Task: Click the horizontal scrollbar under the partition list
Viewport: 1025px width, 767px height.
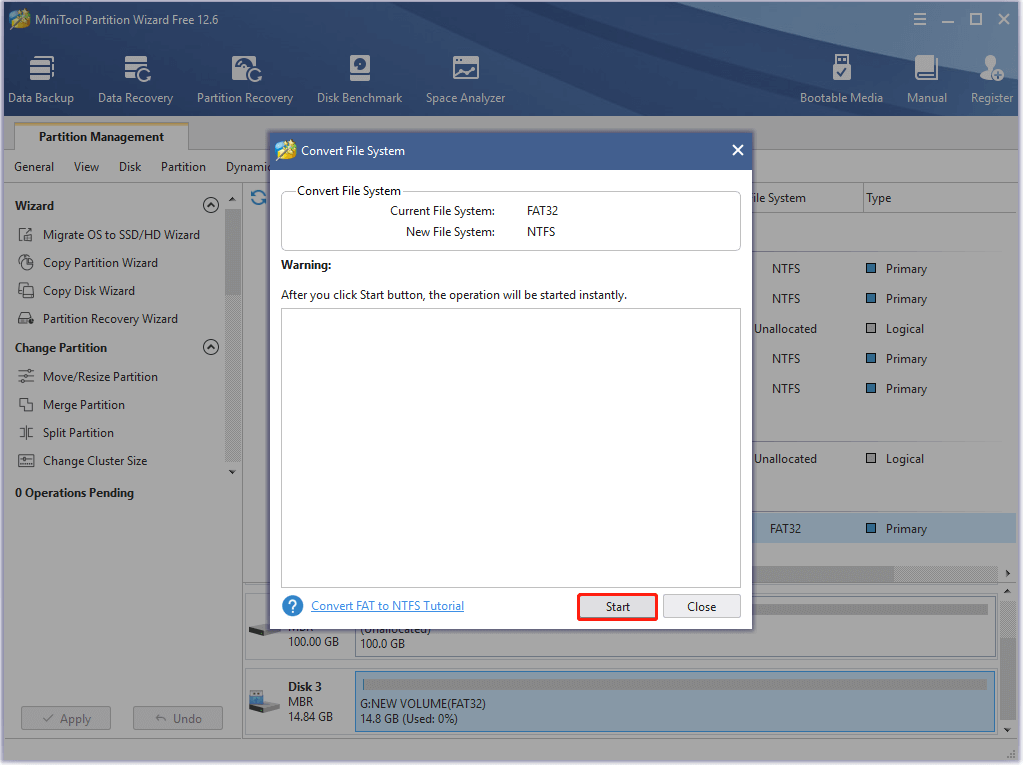Action: pyautogui.click(x=824, y=574)
